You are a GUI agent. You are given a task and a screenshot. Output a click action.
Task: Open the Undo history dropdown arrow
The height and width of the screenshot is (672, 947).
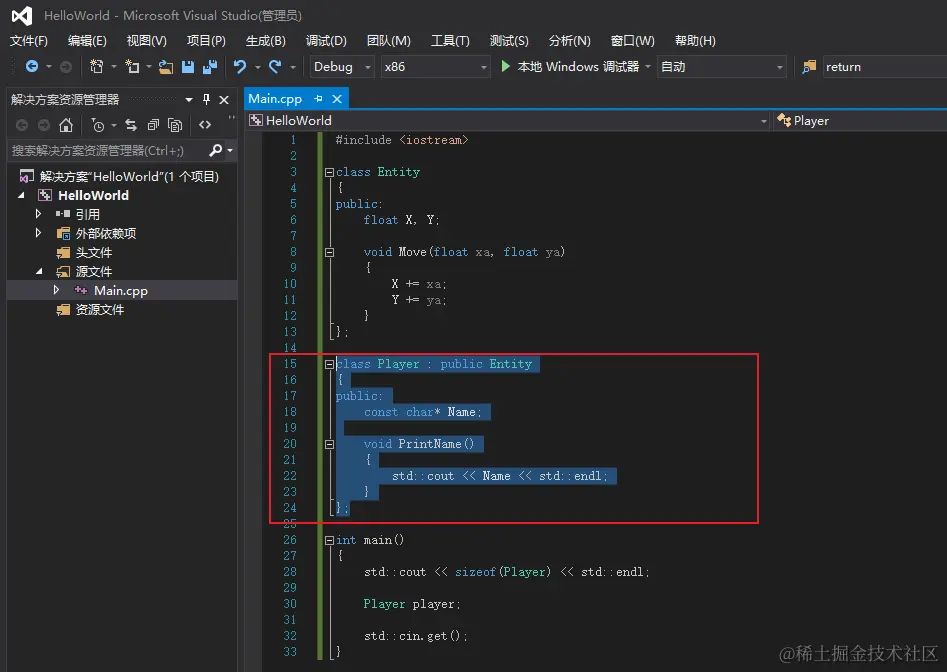[x=257, y=67]
